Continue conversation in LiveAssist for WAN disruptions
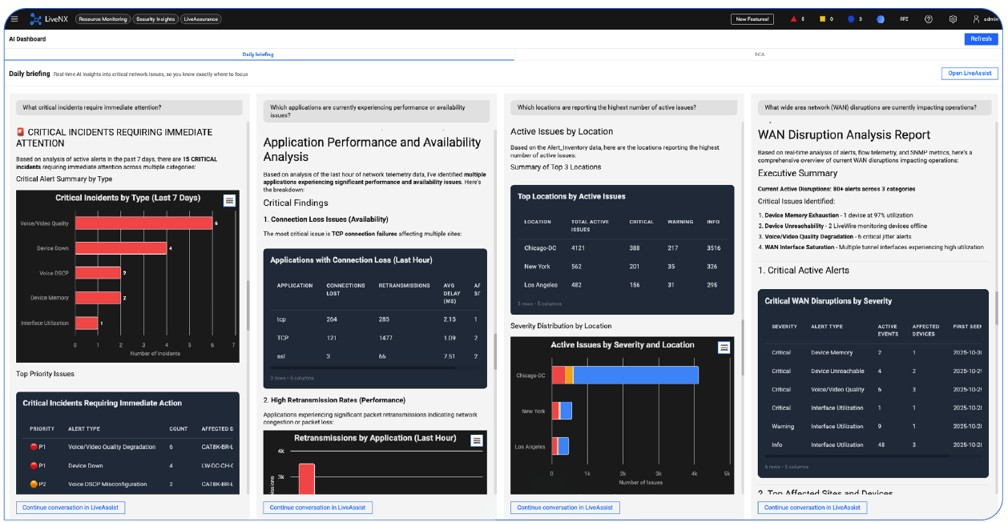 [x=812, y=507]
